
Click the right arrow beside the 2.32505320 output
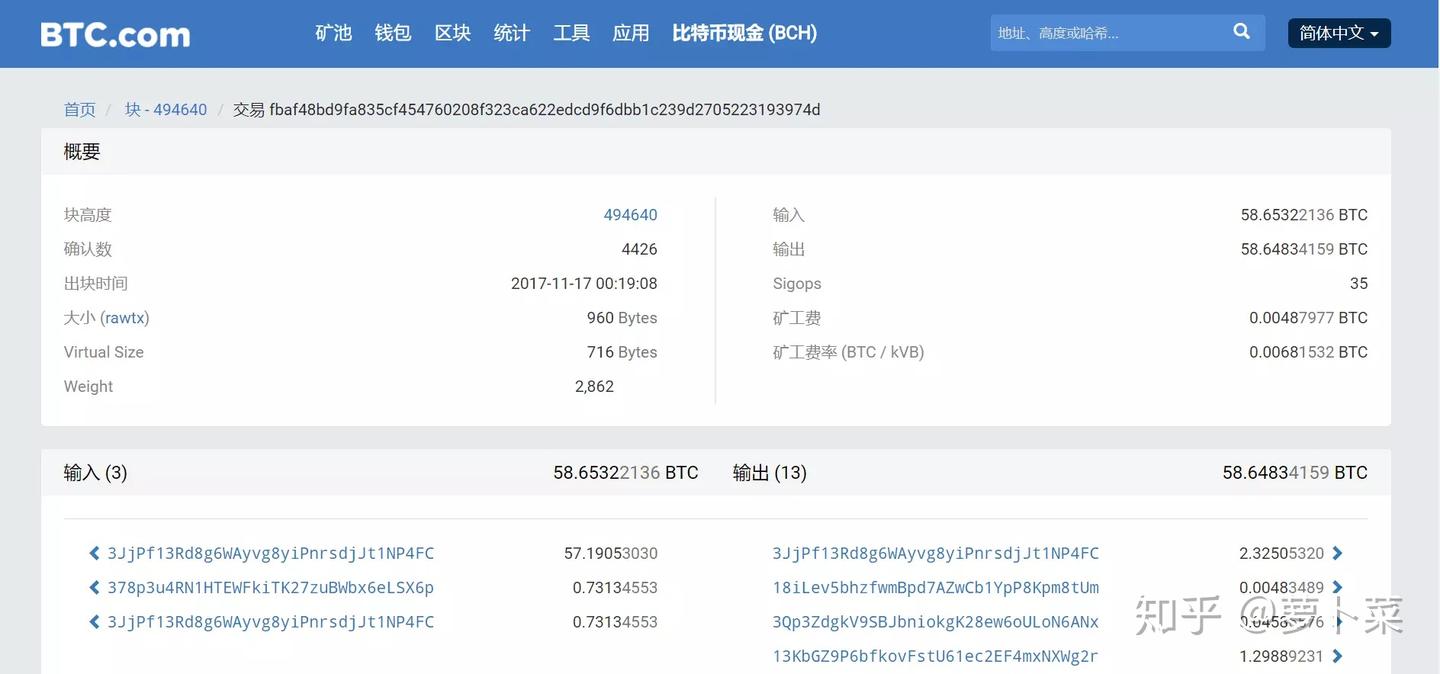[x=1339, y=552]
